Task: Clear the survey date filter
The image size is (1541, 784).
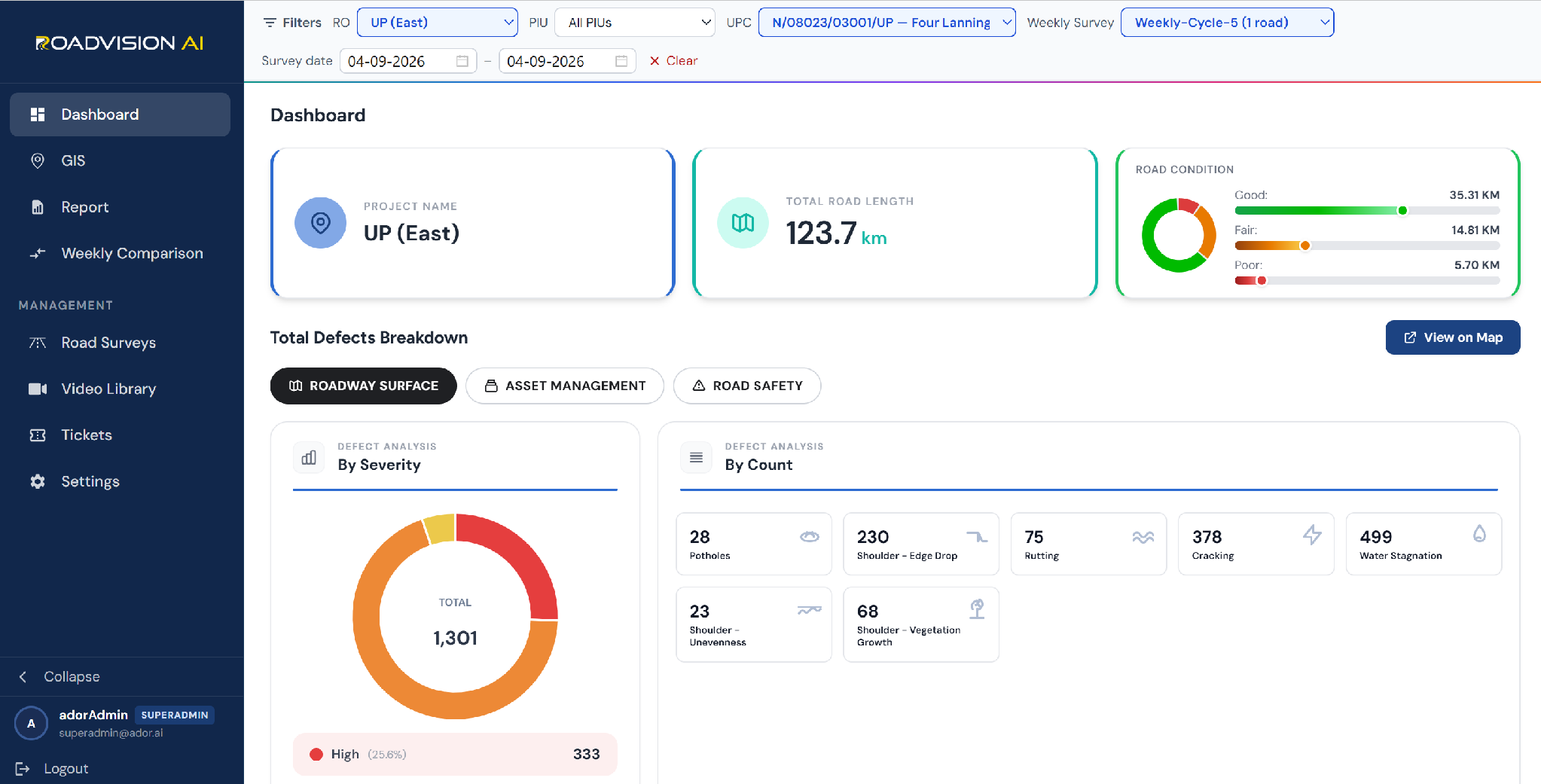Action: pyautogui.click(x=673, y=61)
